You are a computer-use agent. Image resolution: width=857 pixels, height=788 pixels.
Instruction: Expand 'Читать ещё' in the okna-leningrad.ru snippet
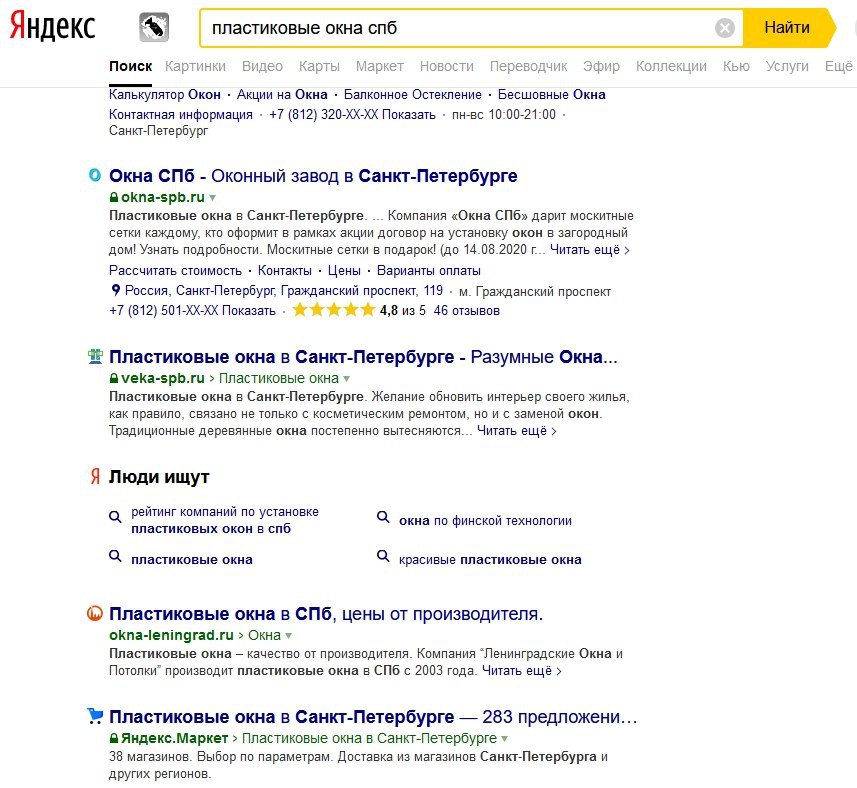click(522, 671)
